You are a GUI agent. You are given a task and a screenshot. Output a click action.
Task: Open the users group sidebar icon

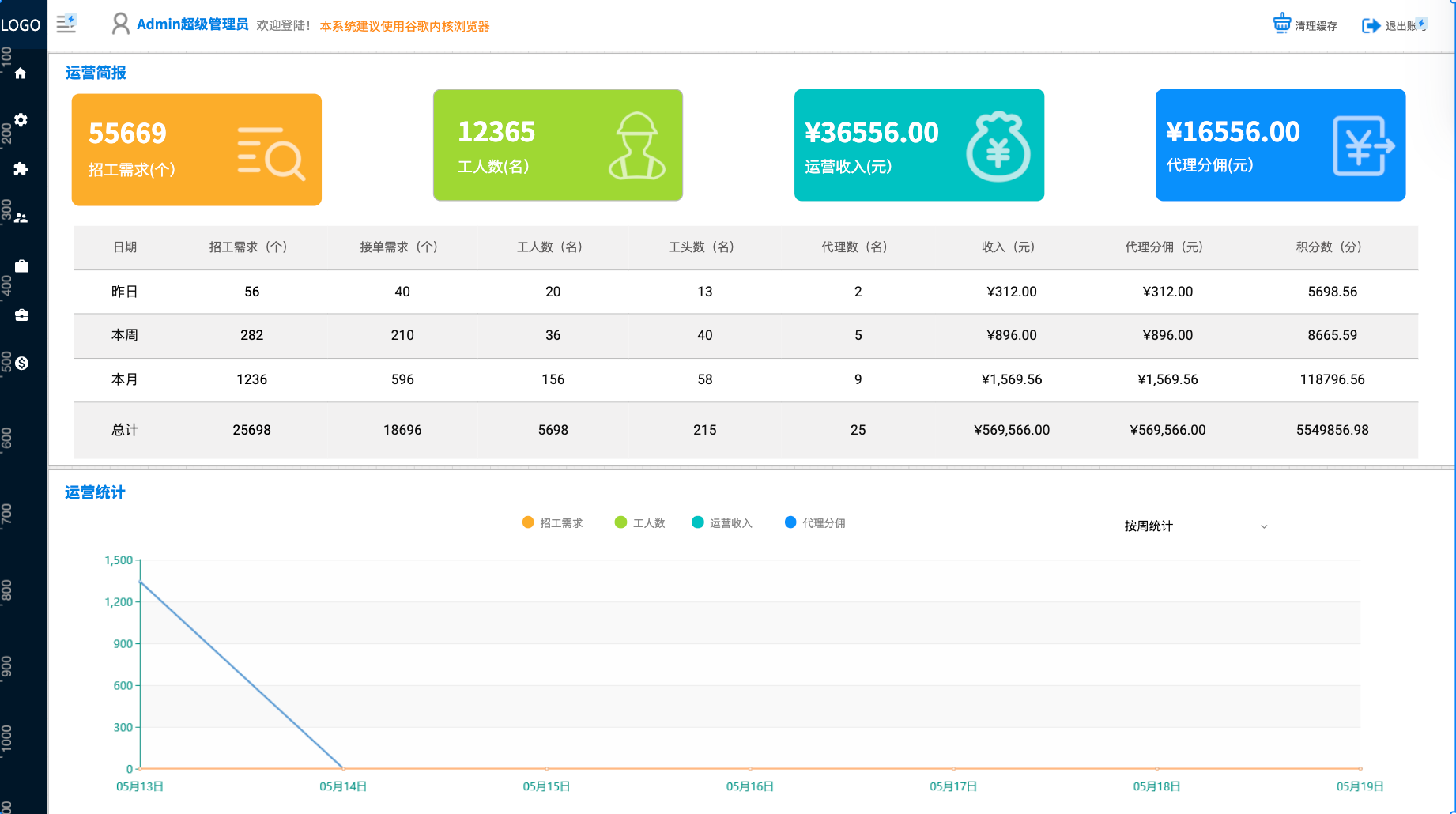[x=21, y=217]
